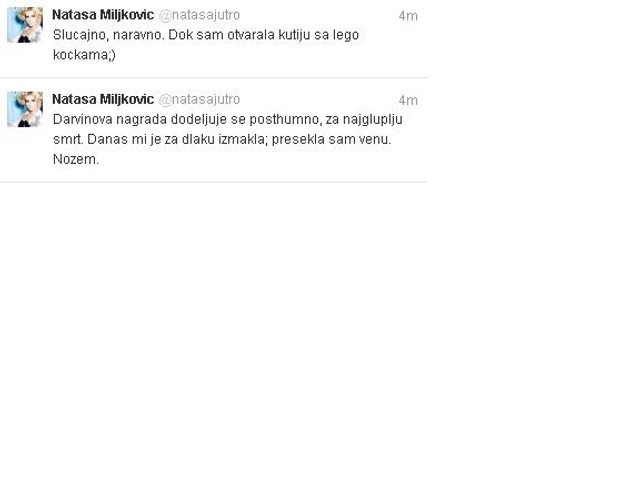Select the word 'lego' in the top tweet
640x480 pixels.
[346, 36]
